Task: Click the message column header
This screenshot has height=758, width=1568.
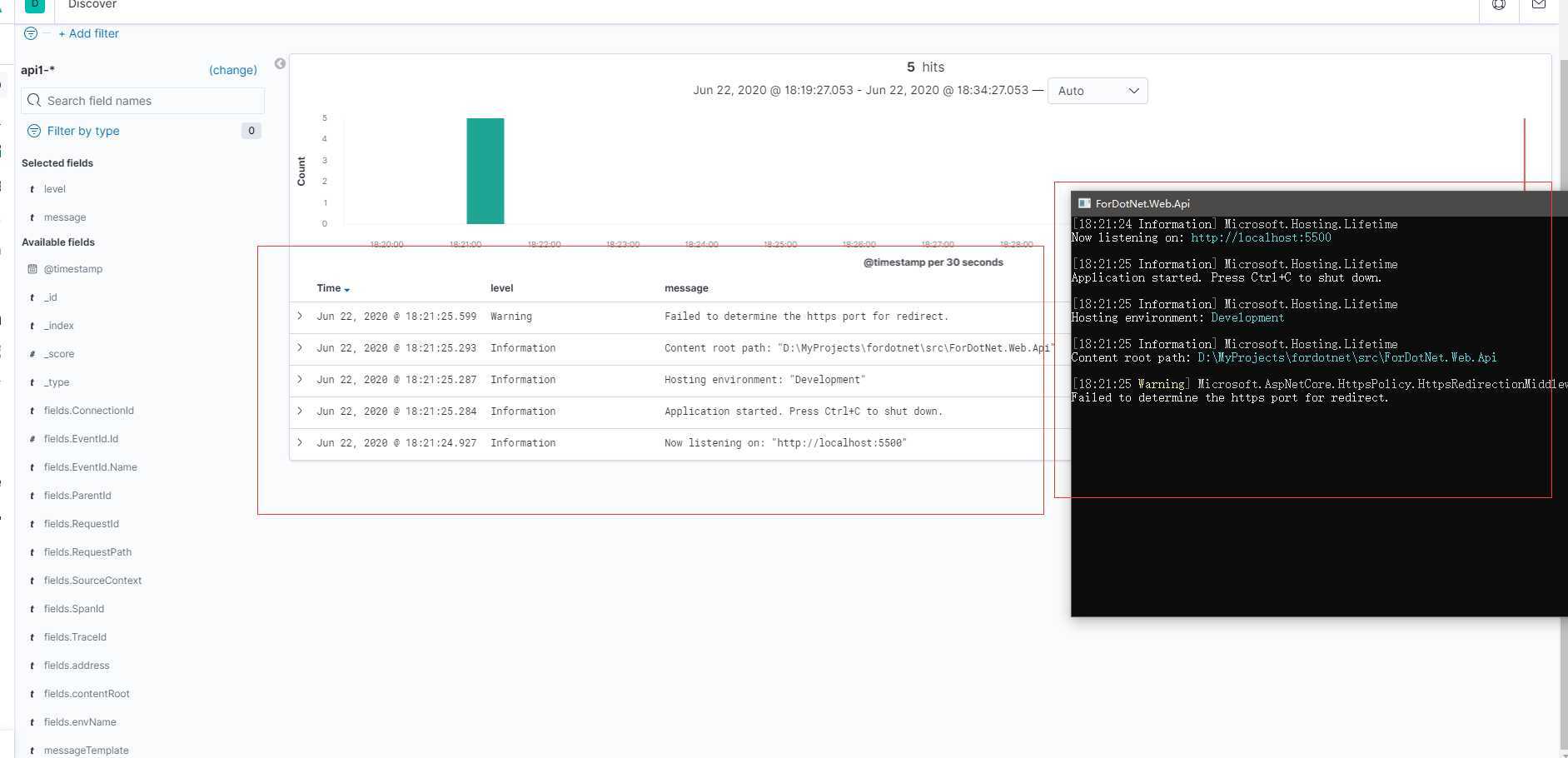Action: (x=686, y=288)
